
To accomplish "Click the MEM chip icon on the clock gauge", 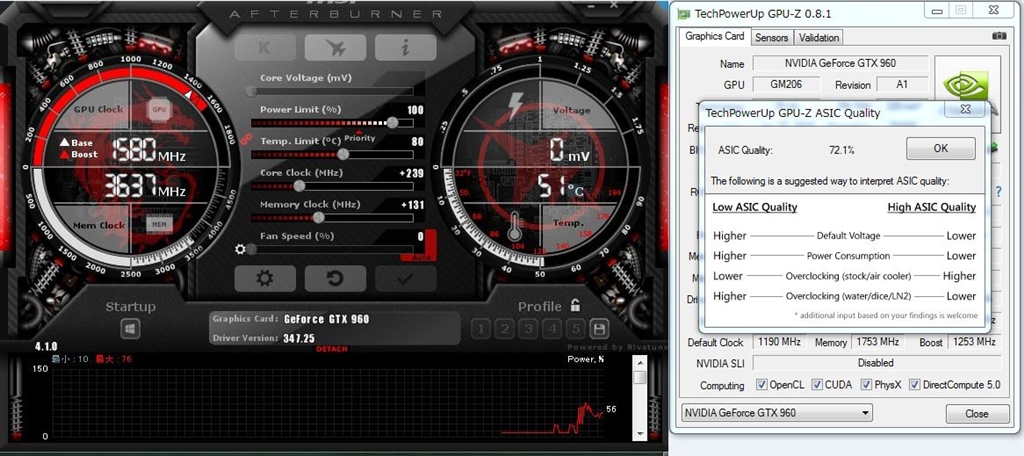I will [158, 224].
